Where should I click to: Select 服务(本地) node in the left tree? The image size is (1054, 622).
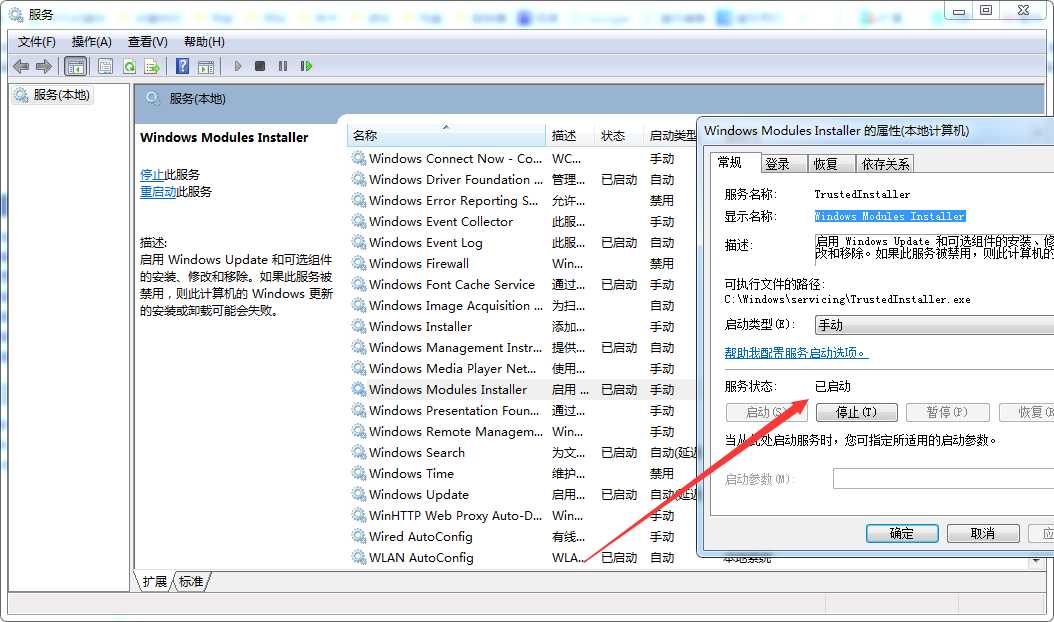click(52, 95)
